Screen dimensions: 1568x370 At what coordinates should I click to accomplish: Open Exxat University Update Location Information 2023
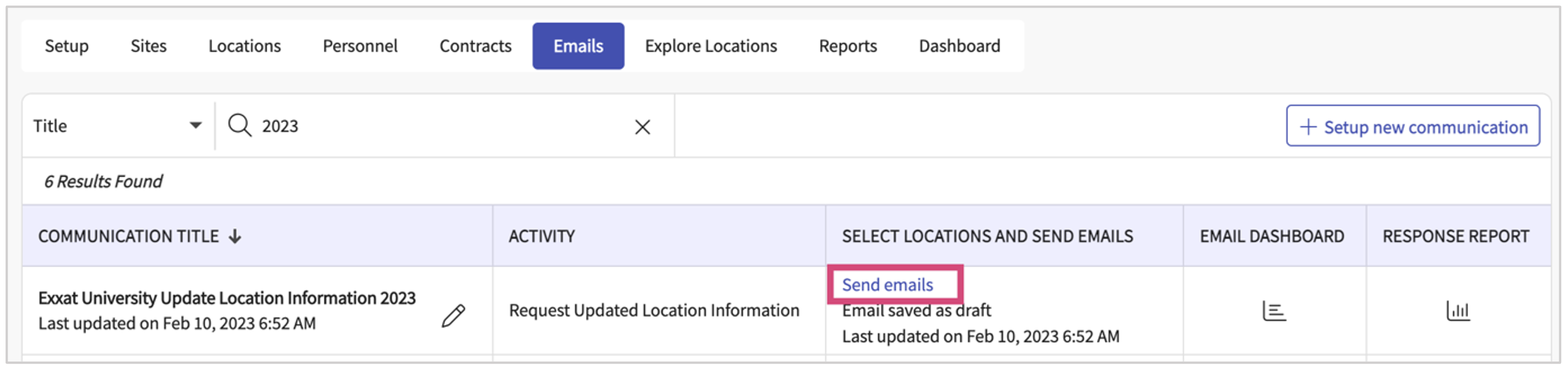[226, 298]
